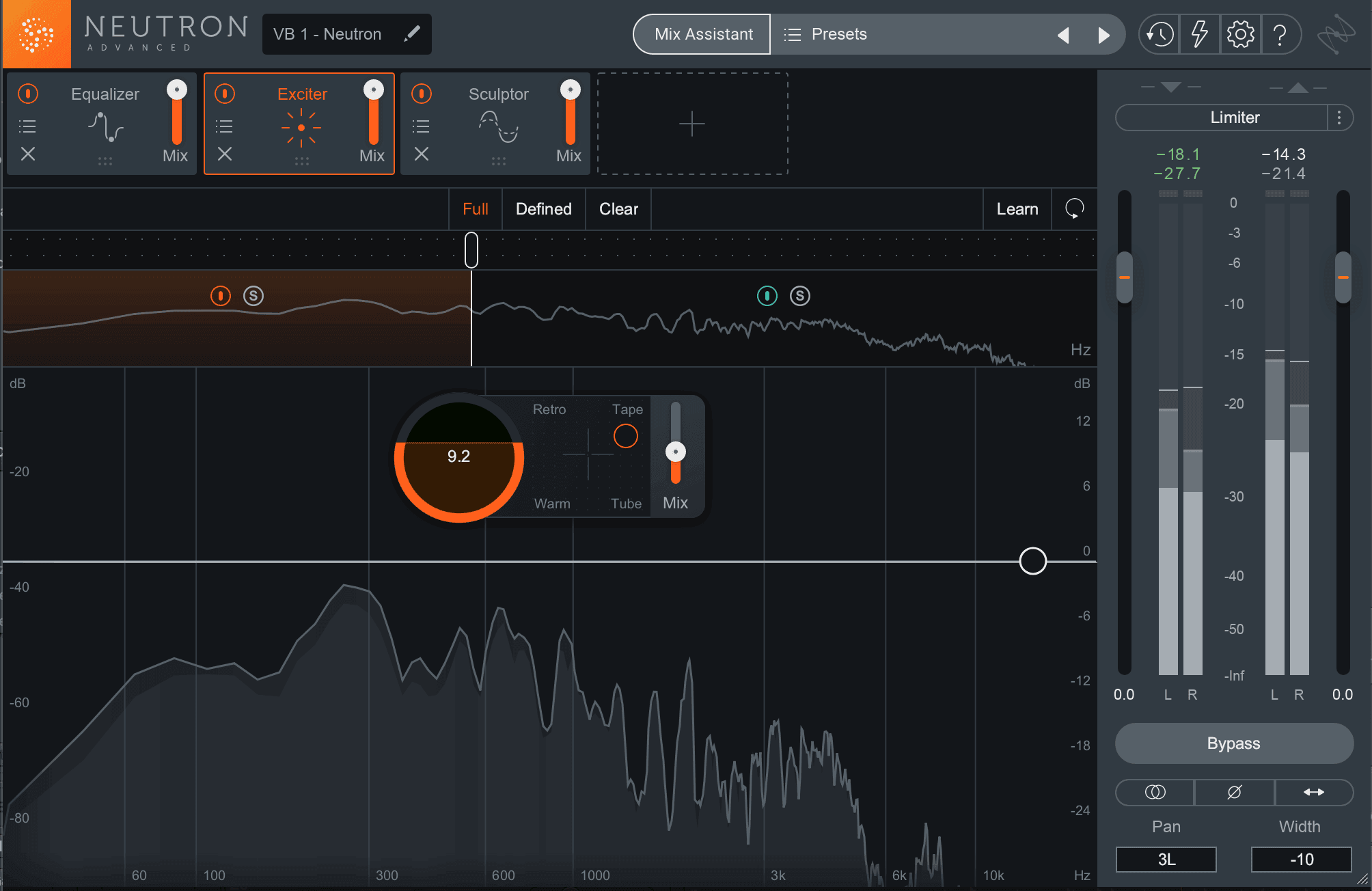Image resolution: width=1372 pixels, height=891 pixels.
Task: Go to previous preset with left arrow
Action: pos(1063,35)
